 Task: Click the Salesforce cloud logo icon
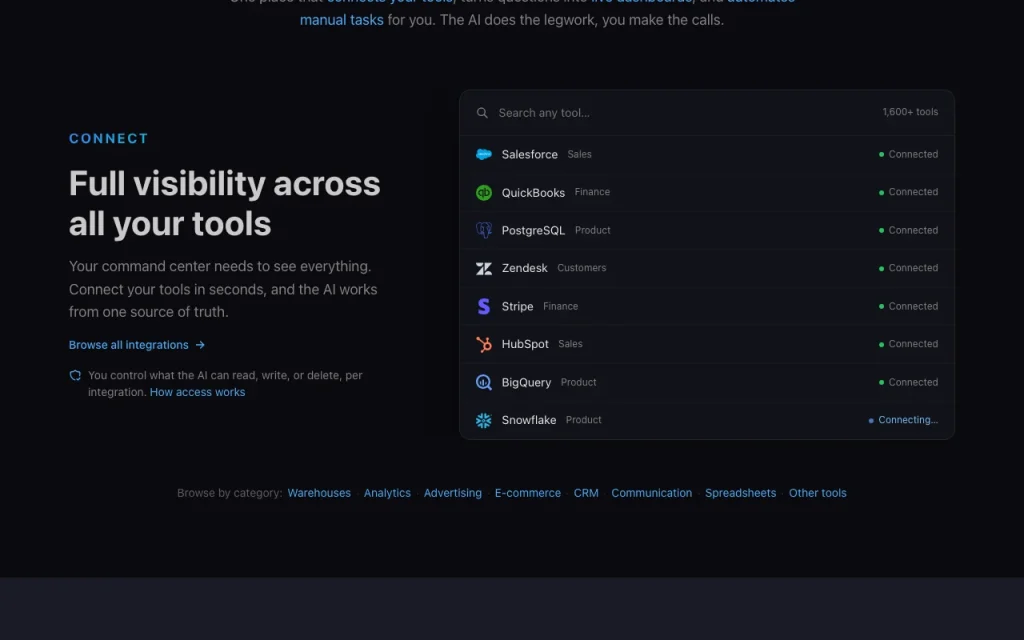[x=484, y=155]
